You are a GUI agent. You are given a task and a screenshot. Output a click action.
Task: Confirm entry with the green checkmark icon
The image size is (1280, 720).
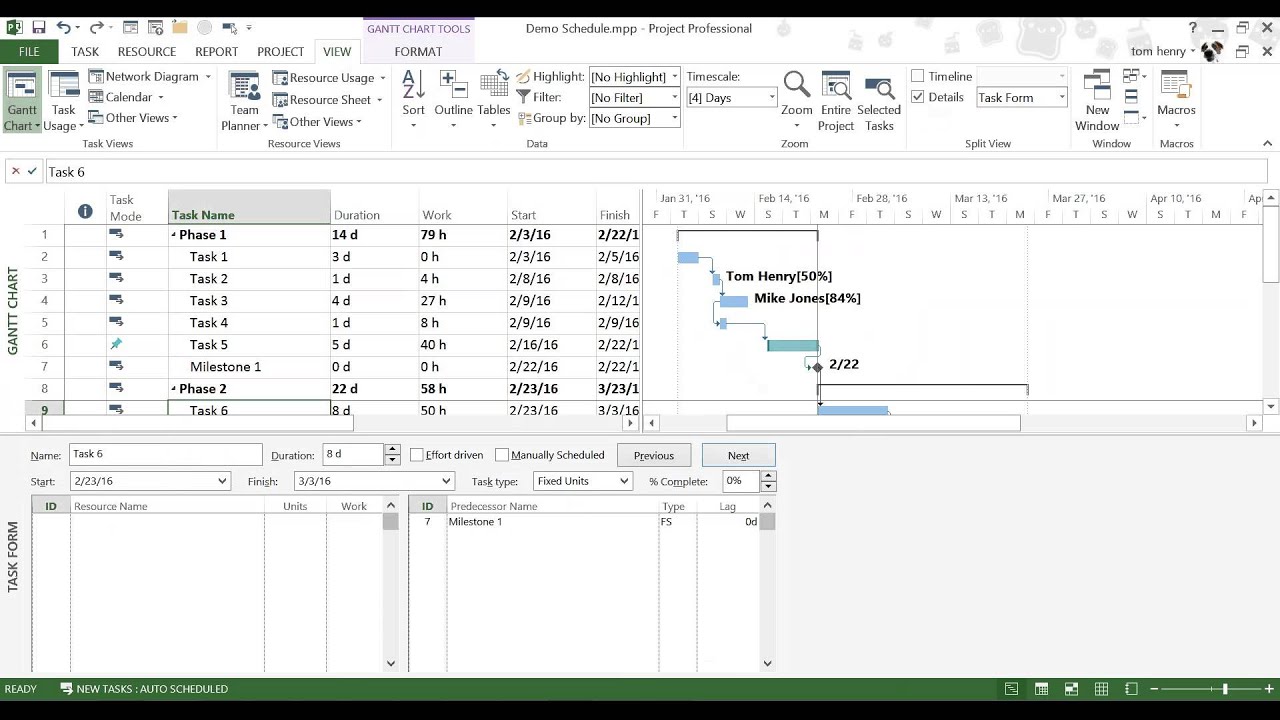pos(32,172)
